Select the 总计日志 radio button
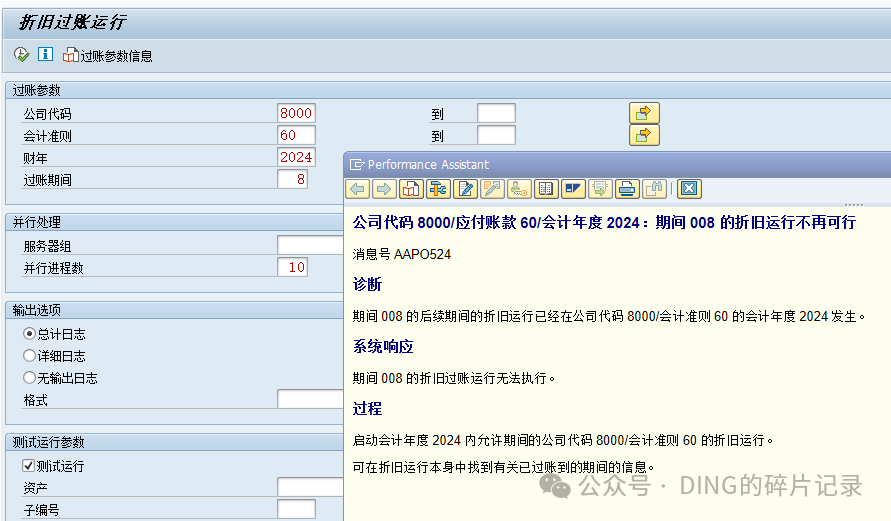Screen dimensions: 891x521 coord(30,334)
